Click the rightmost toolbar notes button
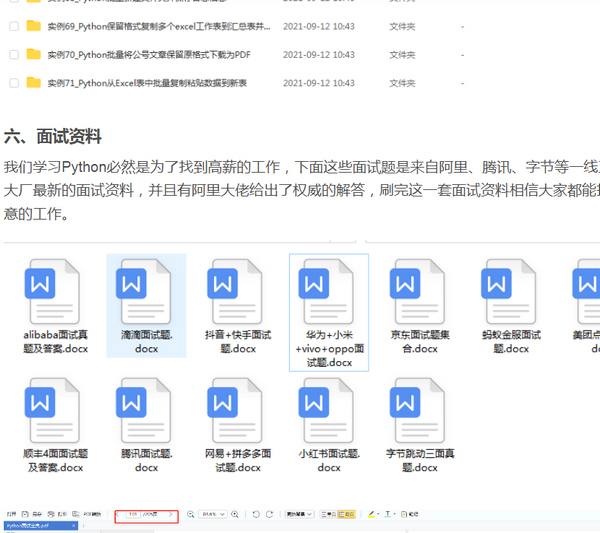The image size is (600, 533). point(409,514)
